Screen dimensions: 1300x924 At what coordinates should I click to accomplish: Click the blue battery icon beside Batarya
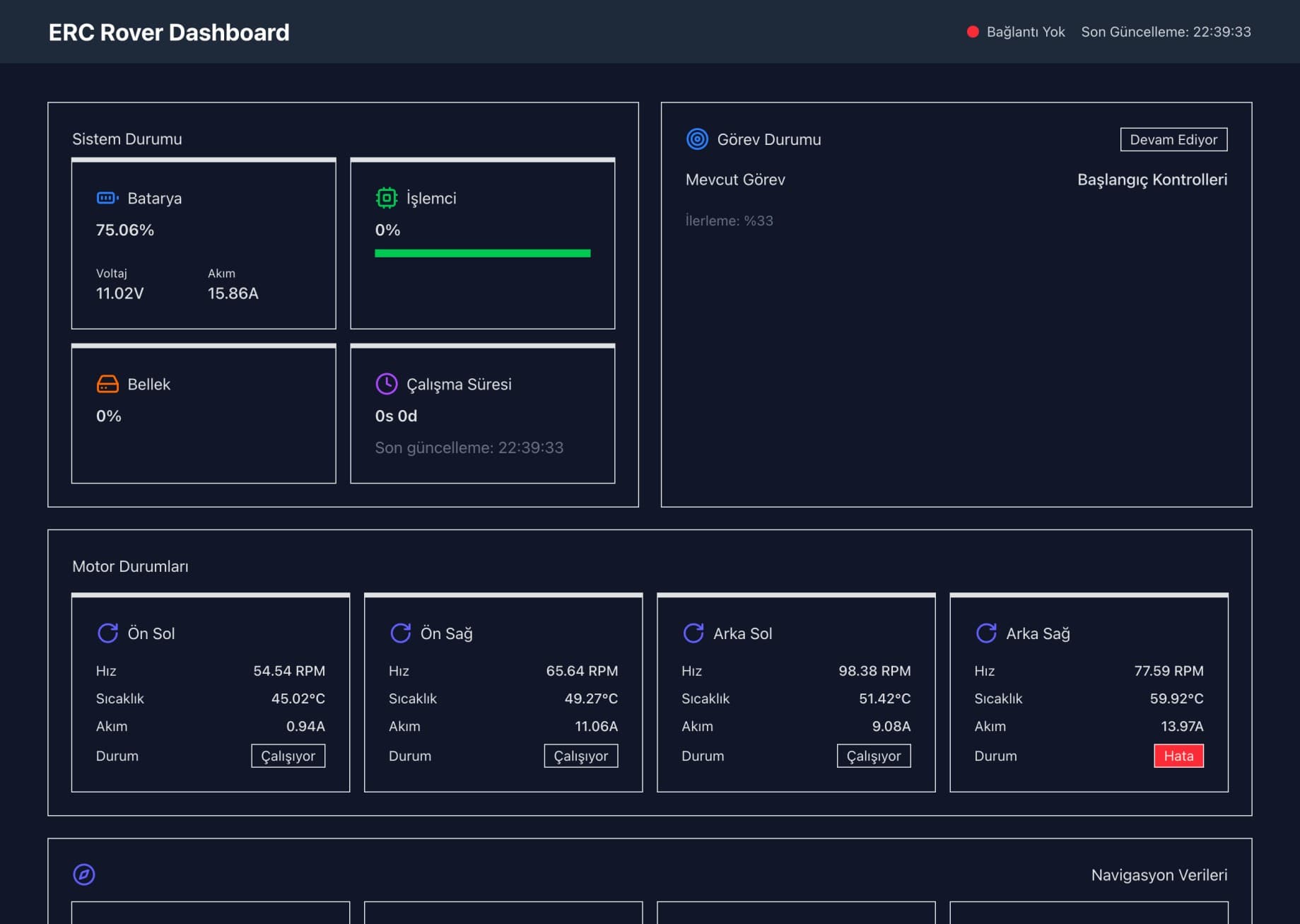[107, 198]
